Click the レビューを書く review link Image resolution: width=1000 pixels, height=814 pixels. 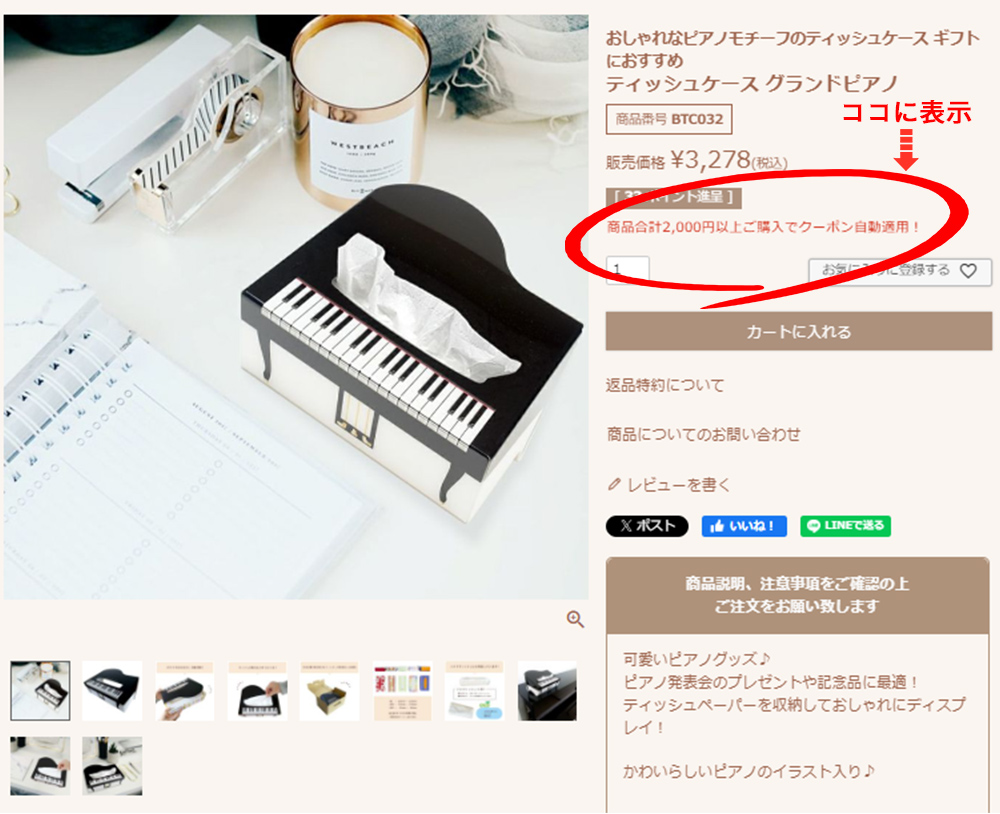(679, 485)
